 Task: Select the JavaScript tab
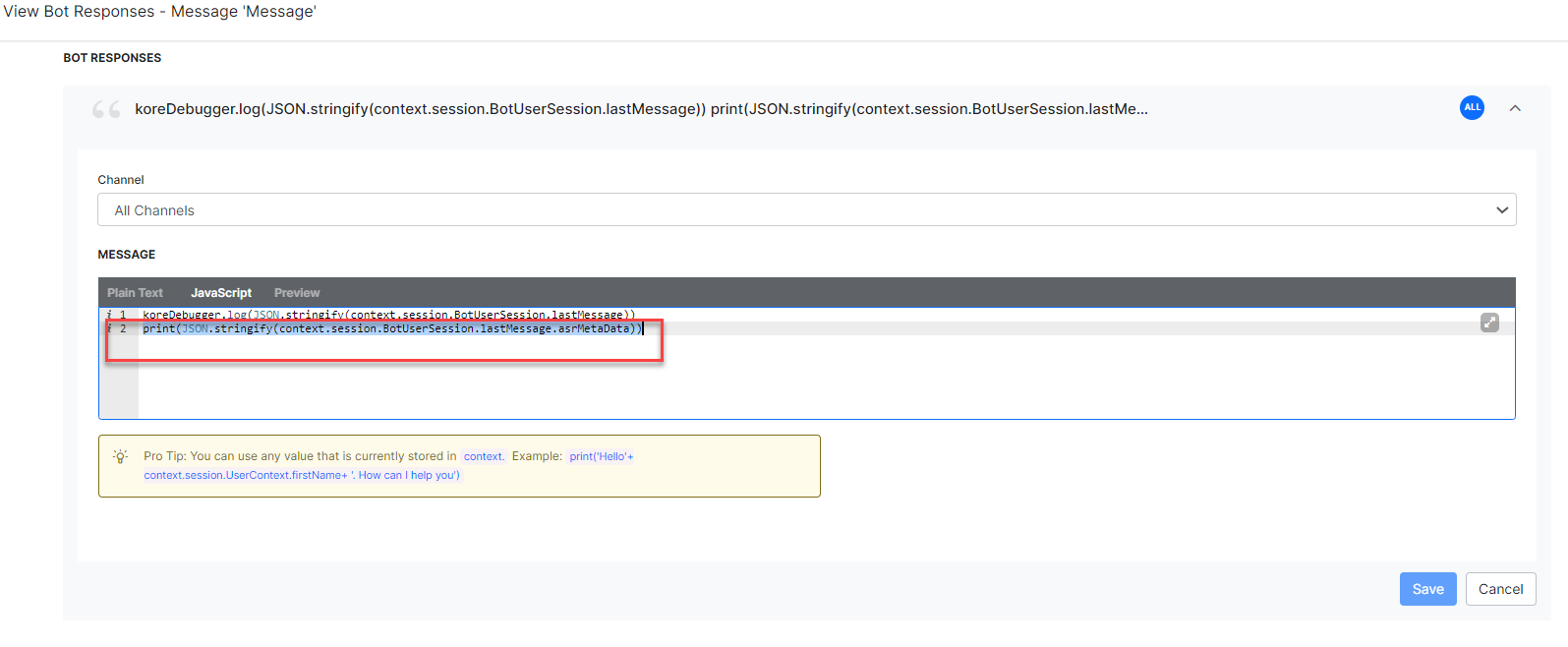221,293
